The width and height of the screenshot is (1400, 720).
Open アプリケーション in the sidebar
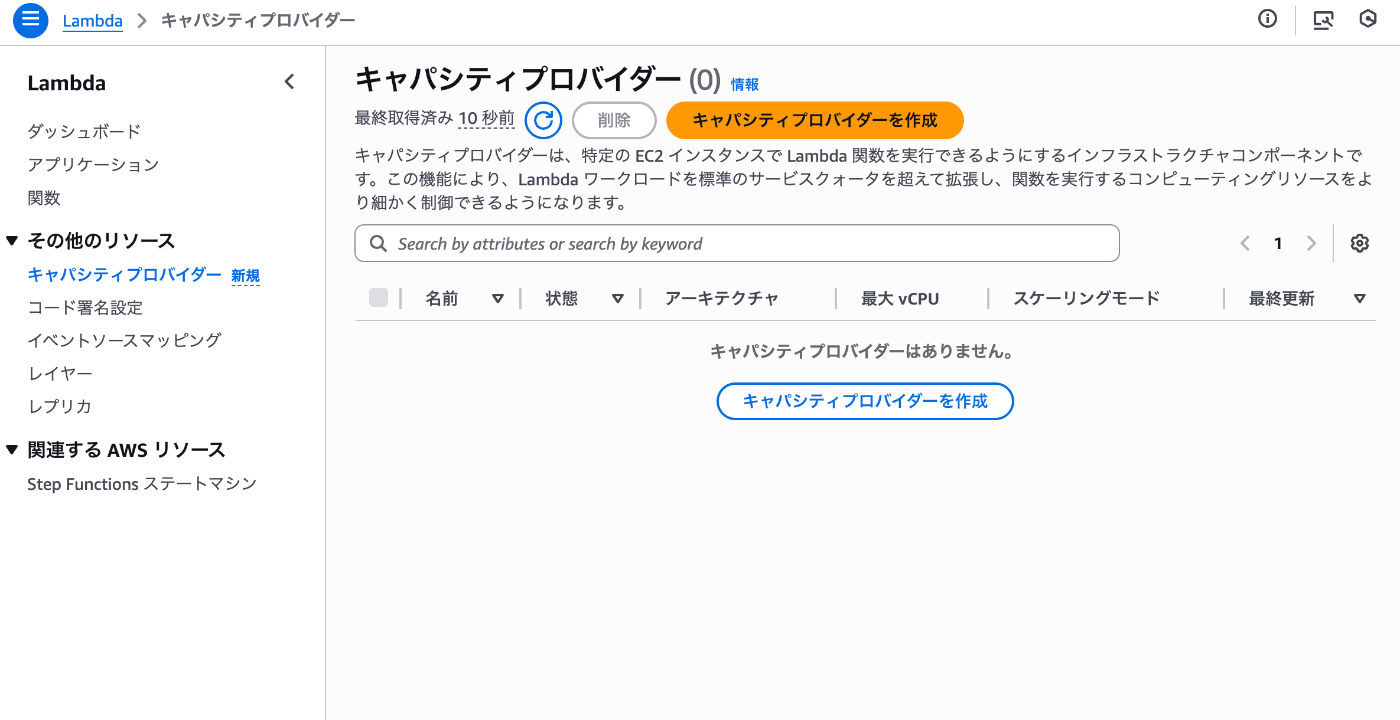pyautogui.click(x=93, y=164)
